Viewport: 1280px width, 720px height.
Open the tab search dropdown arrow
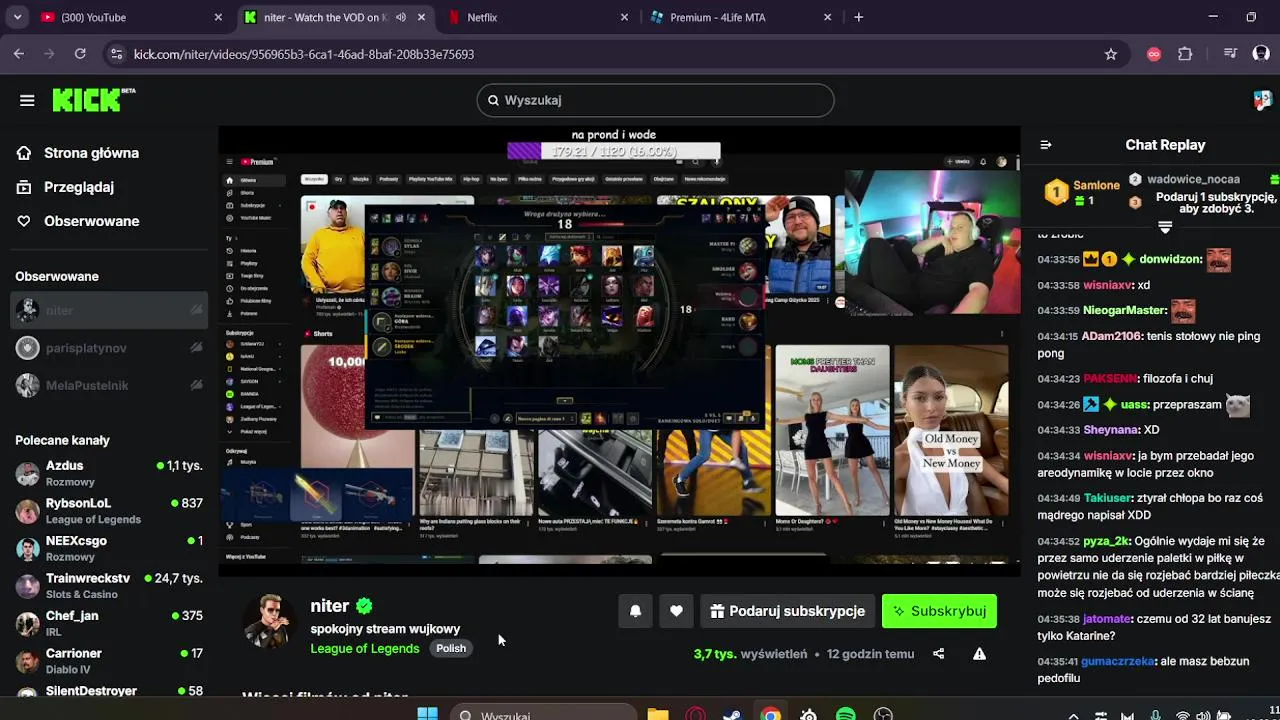[17, 17]
